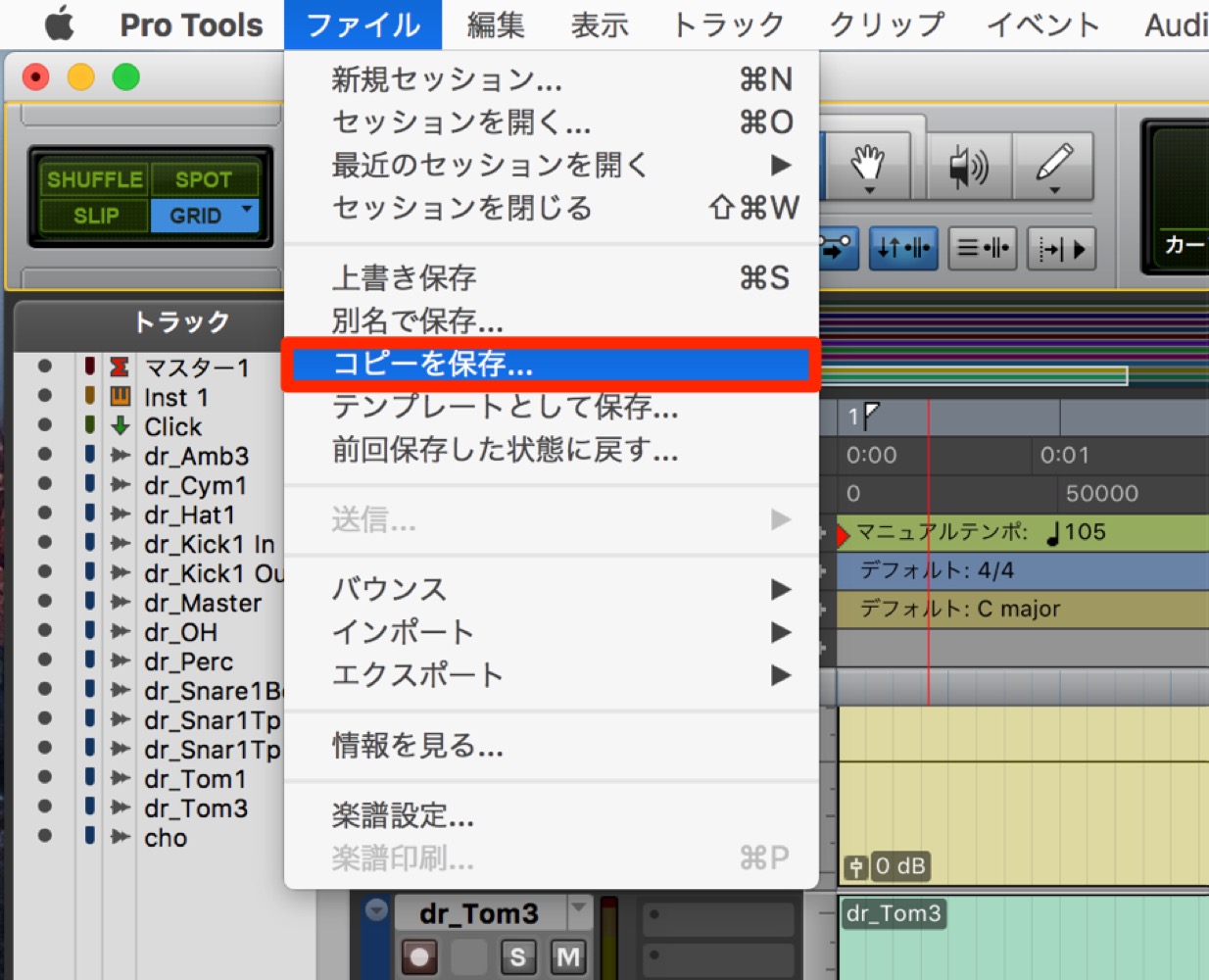Open the Pro Tools application menu
Image resolution: width=1209 pixels, height=980 pixels.
(x=191, y=24)
